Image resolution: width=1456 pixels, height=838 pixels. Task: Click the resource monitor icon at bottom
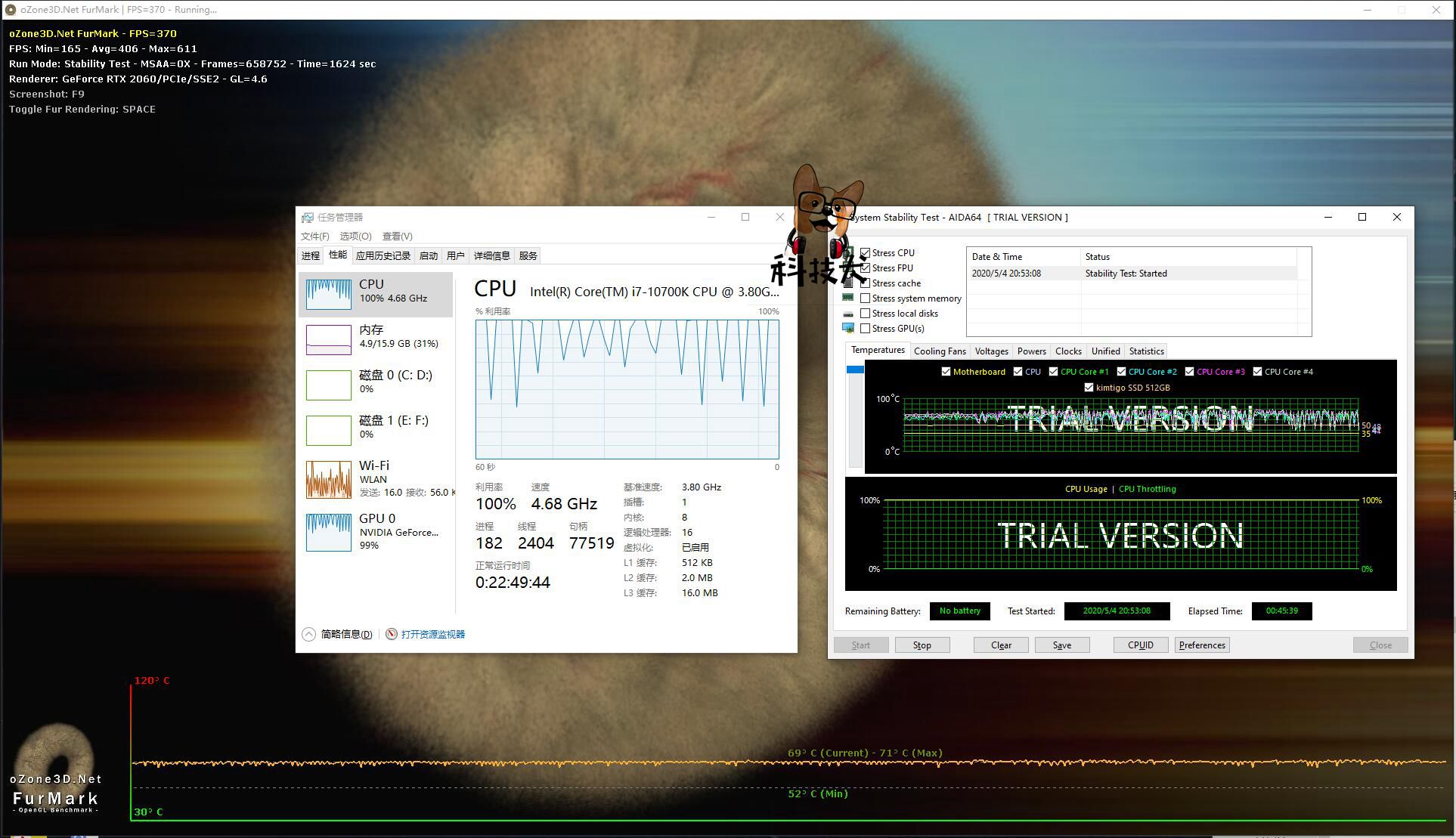[391, 634]
